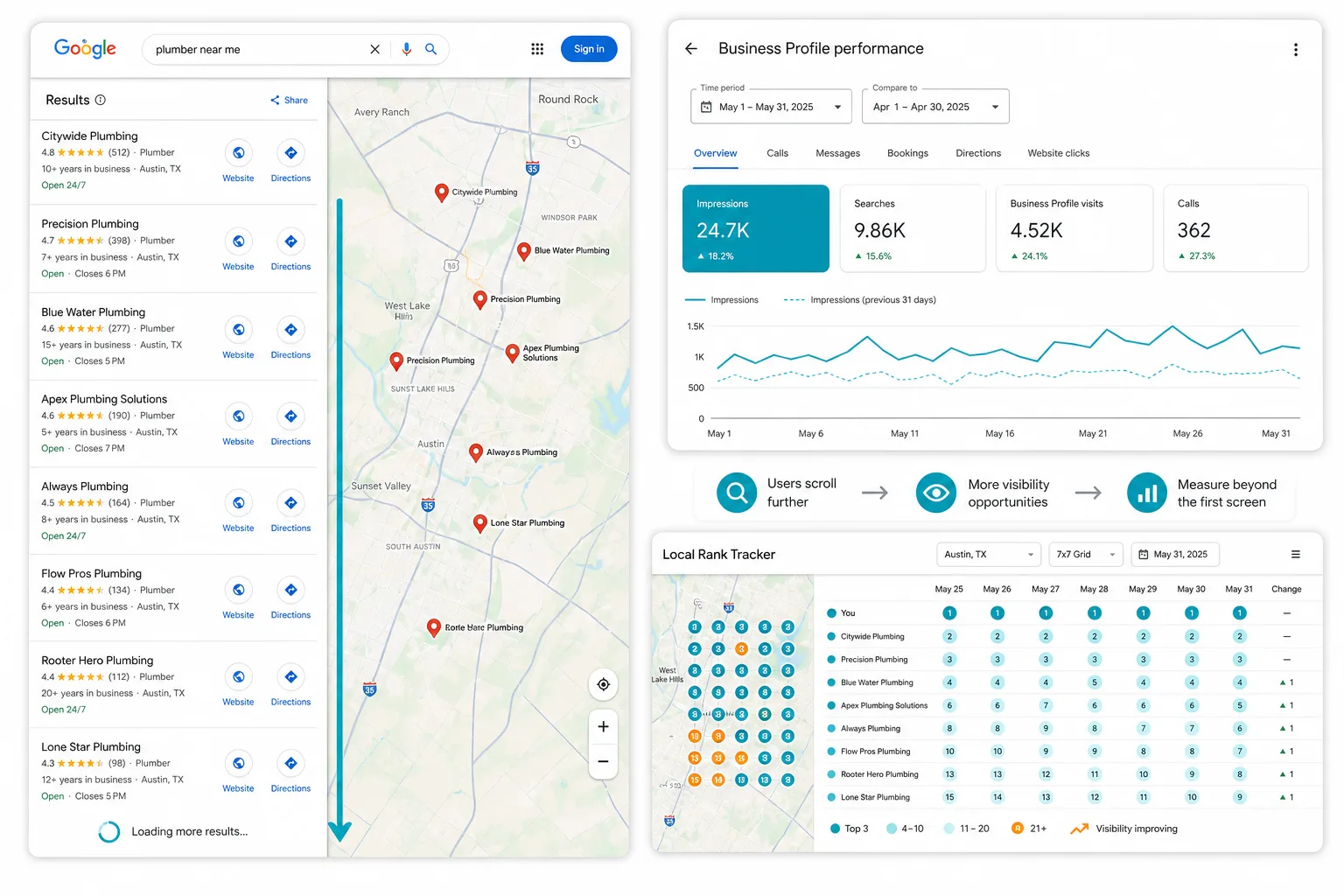Toggle Impressions previous 31 days legend

point(860,300)
